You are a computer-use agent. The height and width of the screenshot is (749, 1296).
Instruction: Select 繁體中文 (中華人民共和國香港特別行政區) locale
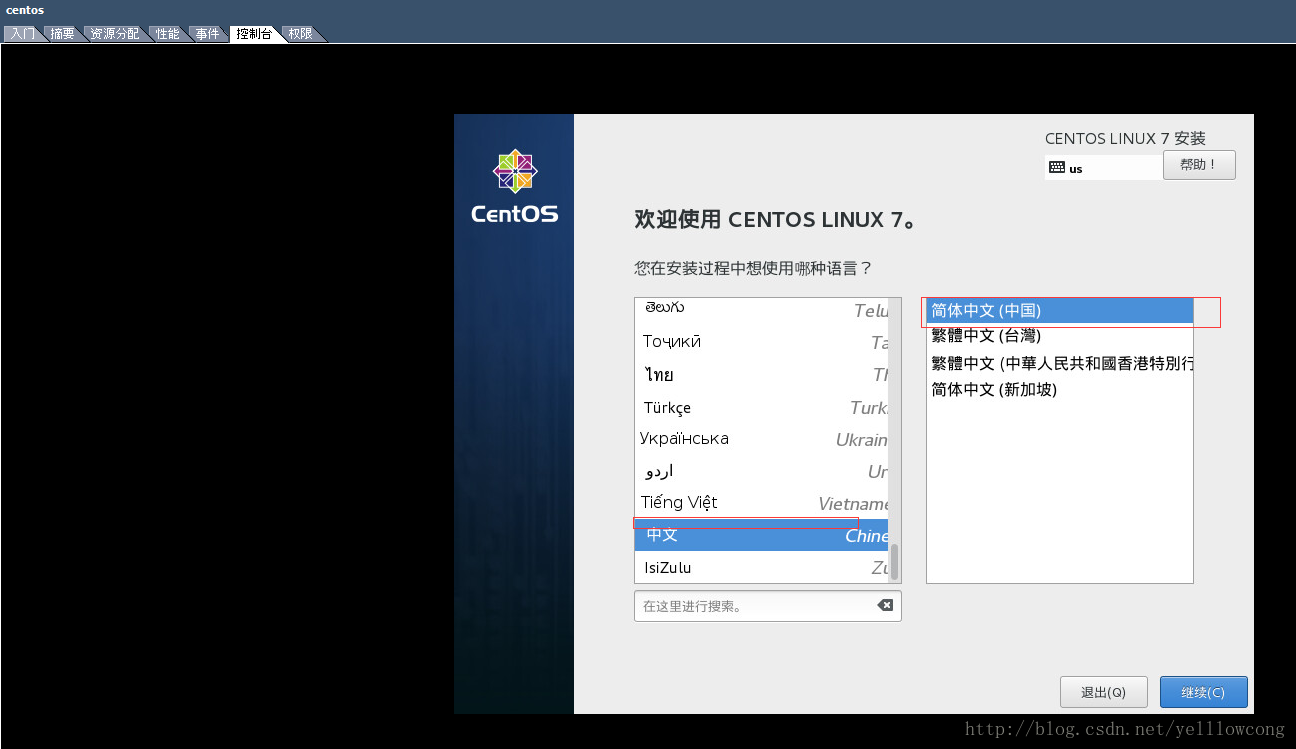1060,363
